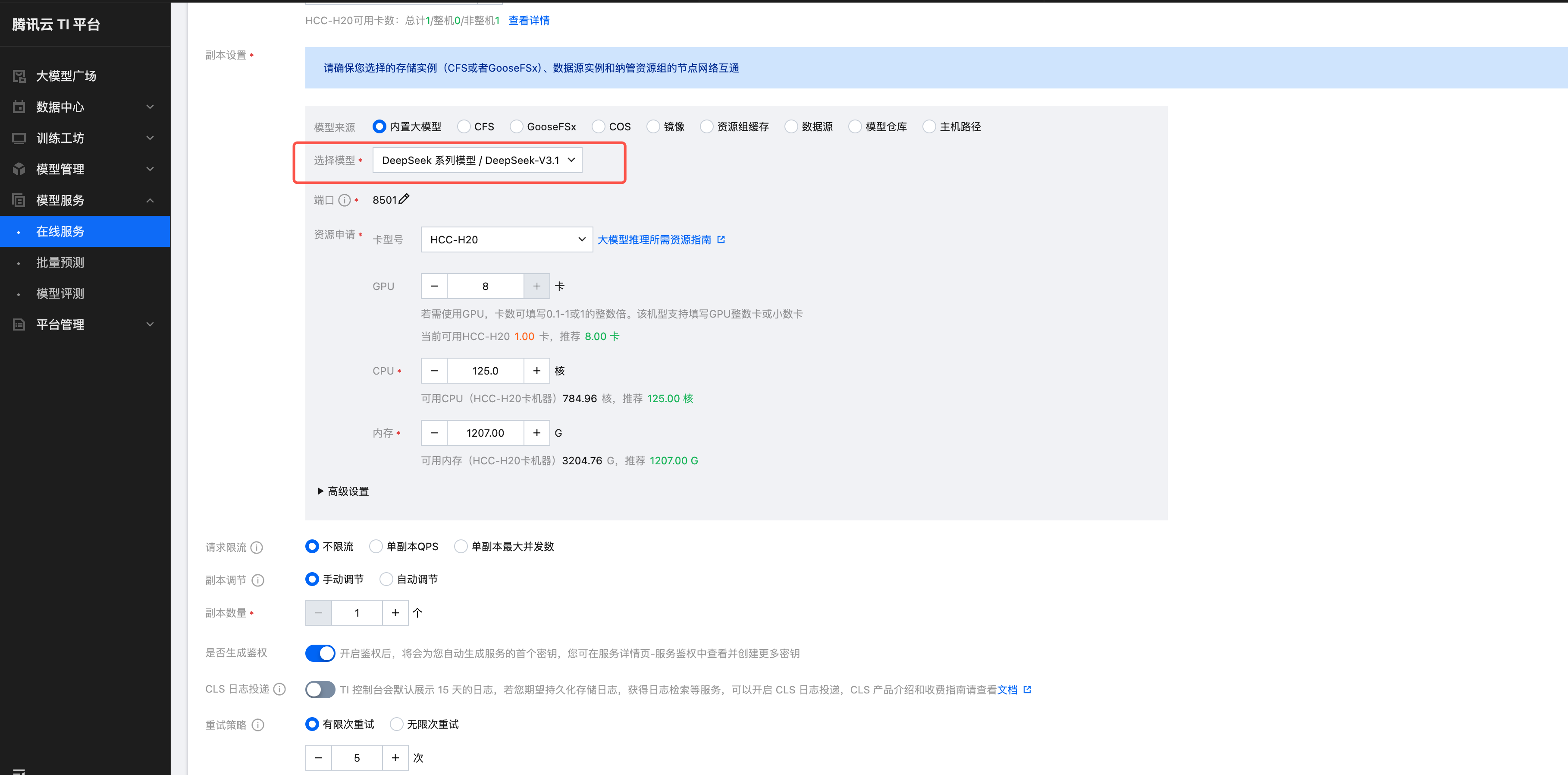Toggle the 是否生成鉴权 switch off
This screenshot has width=1568, height=775.
pyautogui.click(x=320, y=653)
